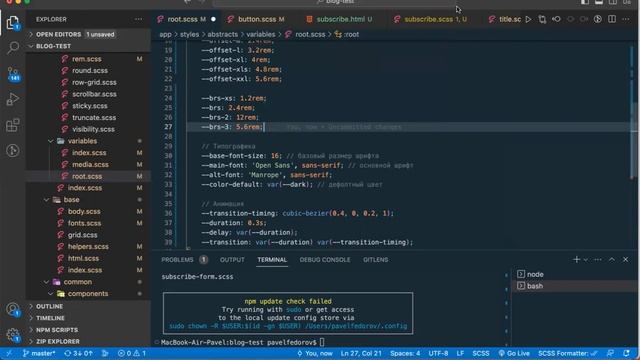Open terminal panel more actions ellipsis

[x=598, y=259]
